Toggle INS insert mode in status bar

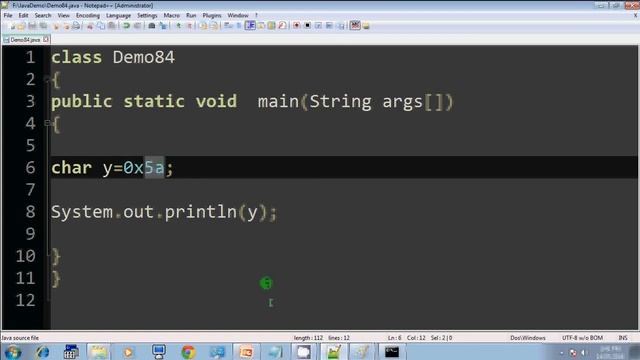623,338
